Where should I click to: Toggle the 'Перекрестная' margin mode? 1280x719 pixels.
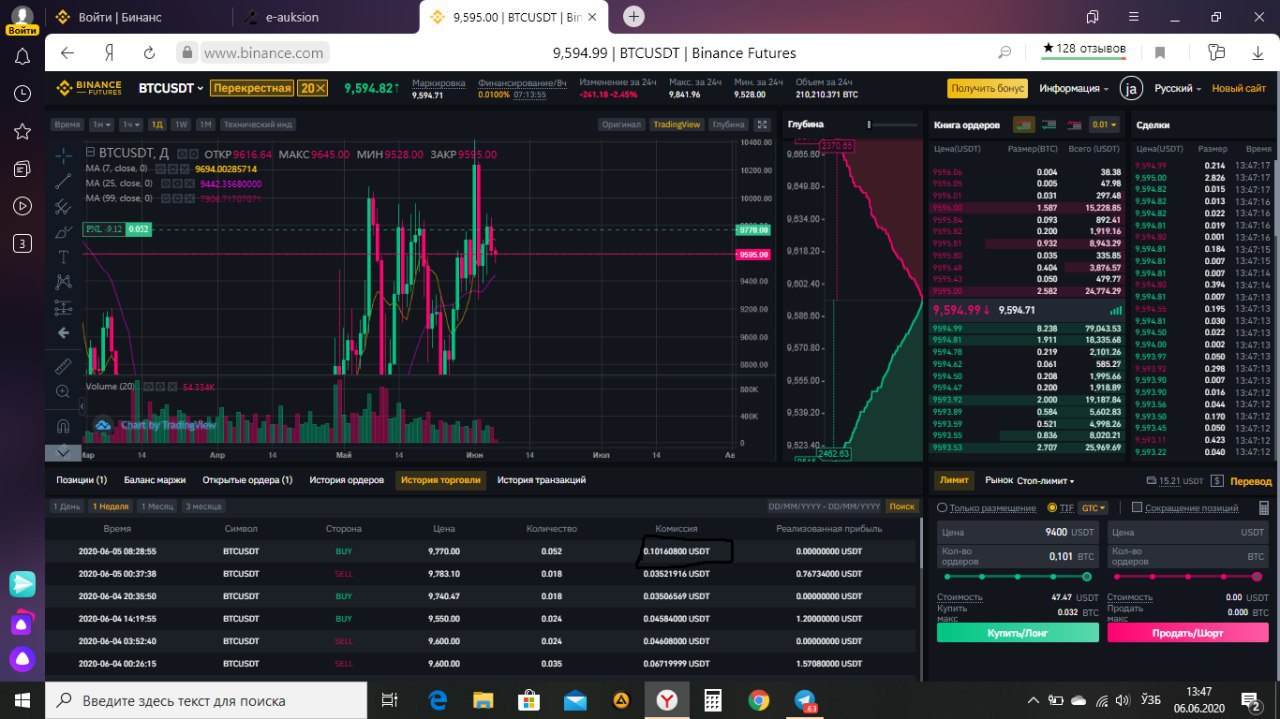pos(252,88)
